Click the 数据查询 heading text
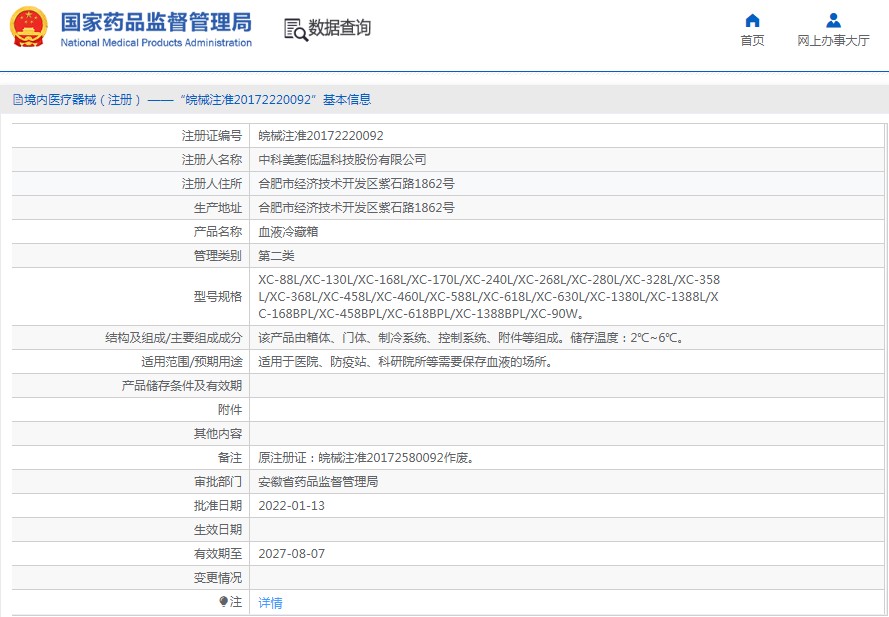The width and height of the screenshot is (889, 617). 339,28
